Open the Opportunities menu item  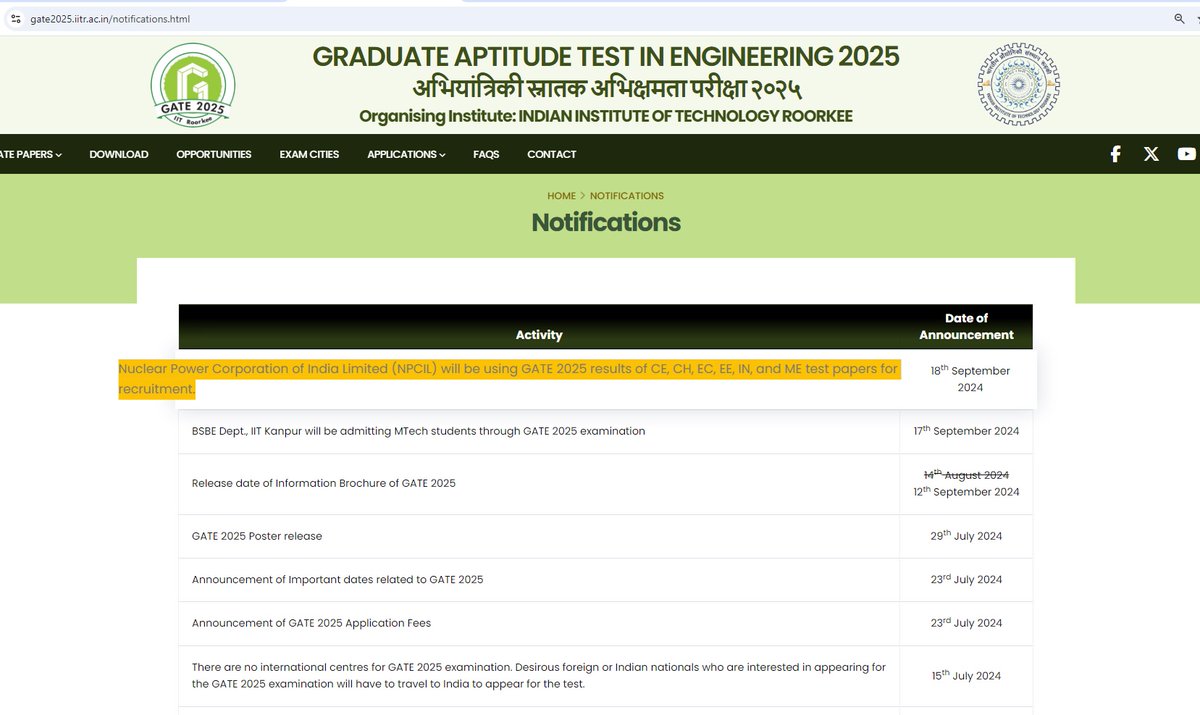pyautogui.click(x=214, y=154)
